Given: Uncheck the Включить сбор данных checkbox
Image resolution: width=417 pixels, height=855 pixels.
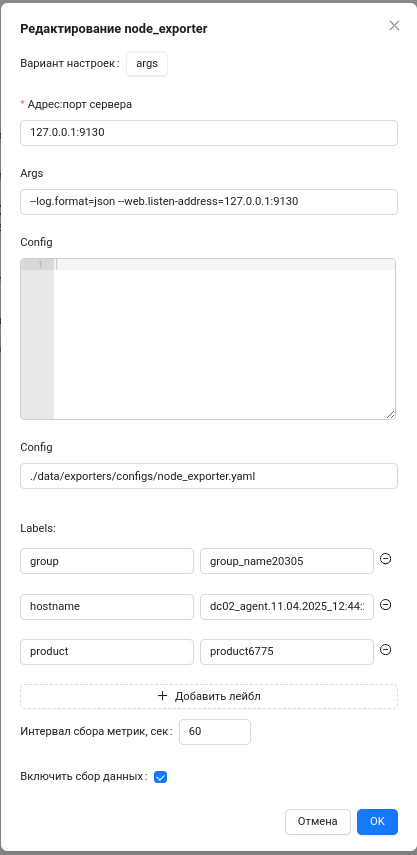Looking at the screenshot, I should 160,777.
